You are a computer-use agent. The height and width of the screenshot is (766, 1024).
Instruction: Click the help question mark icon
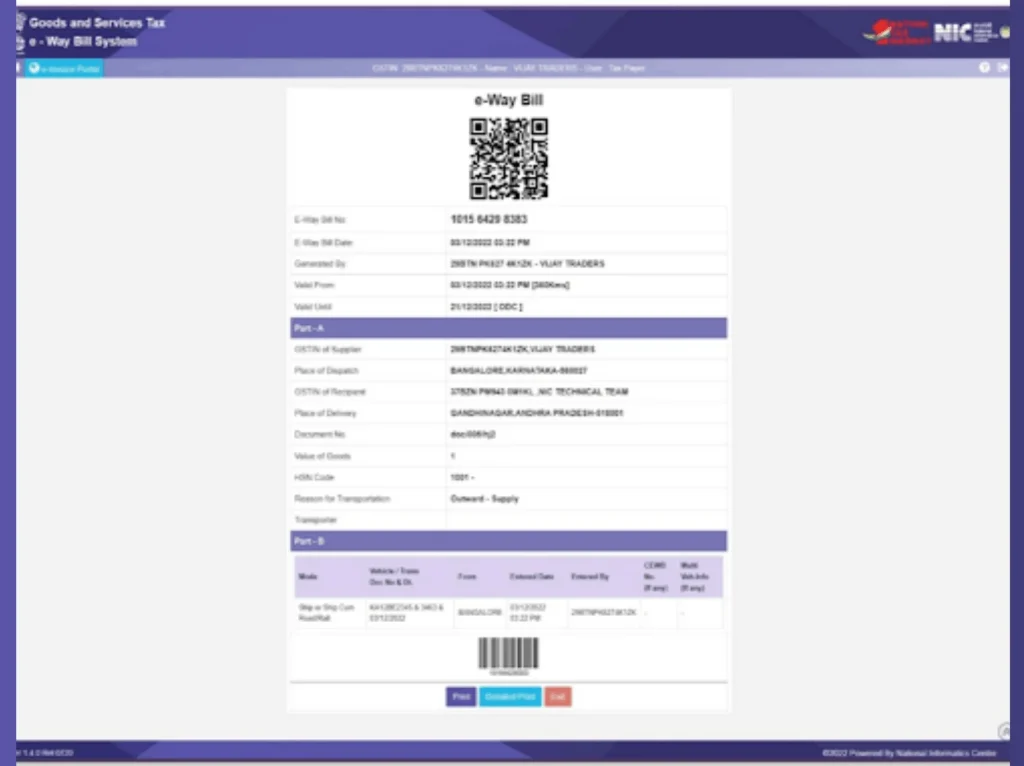pos(984,67)
